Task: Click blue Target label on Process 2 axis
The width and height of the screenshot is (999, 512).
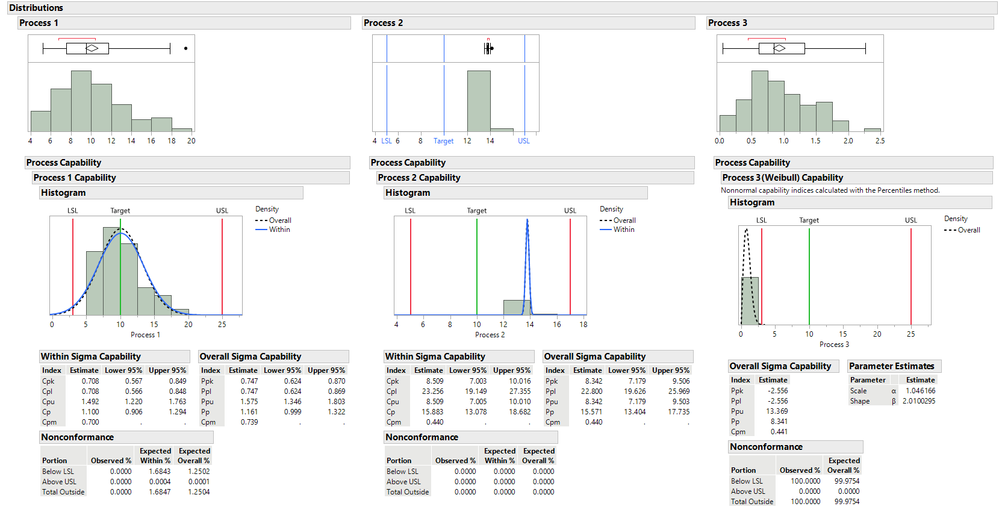Action: click(x=443, y=141)
